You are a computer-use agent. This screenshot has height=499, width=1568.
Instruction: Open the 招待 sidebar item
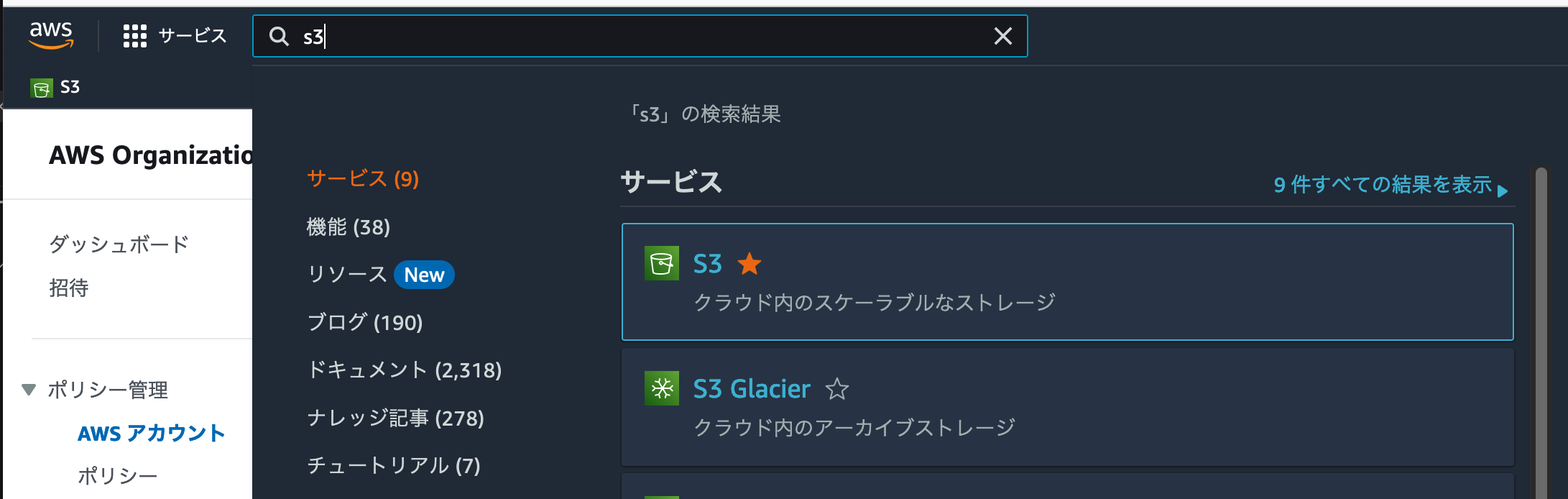(x=69, y=288)
